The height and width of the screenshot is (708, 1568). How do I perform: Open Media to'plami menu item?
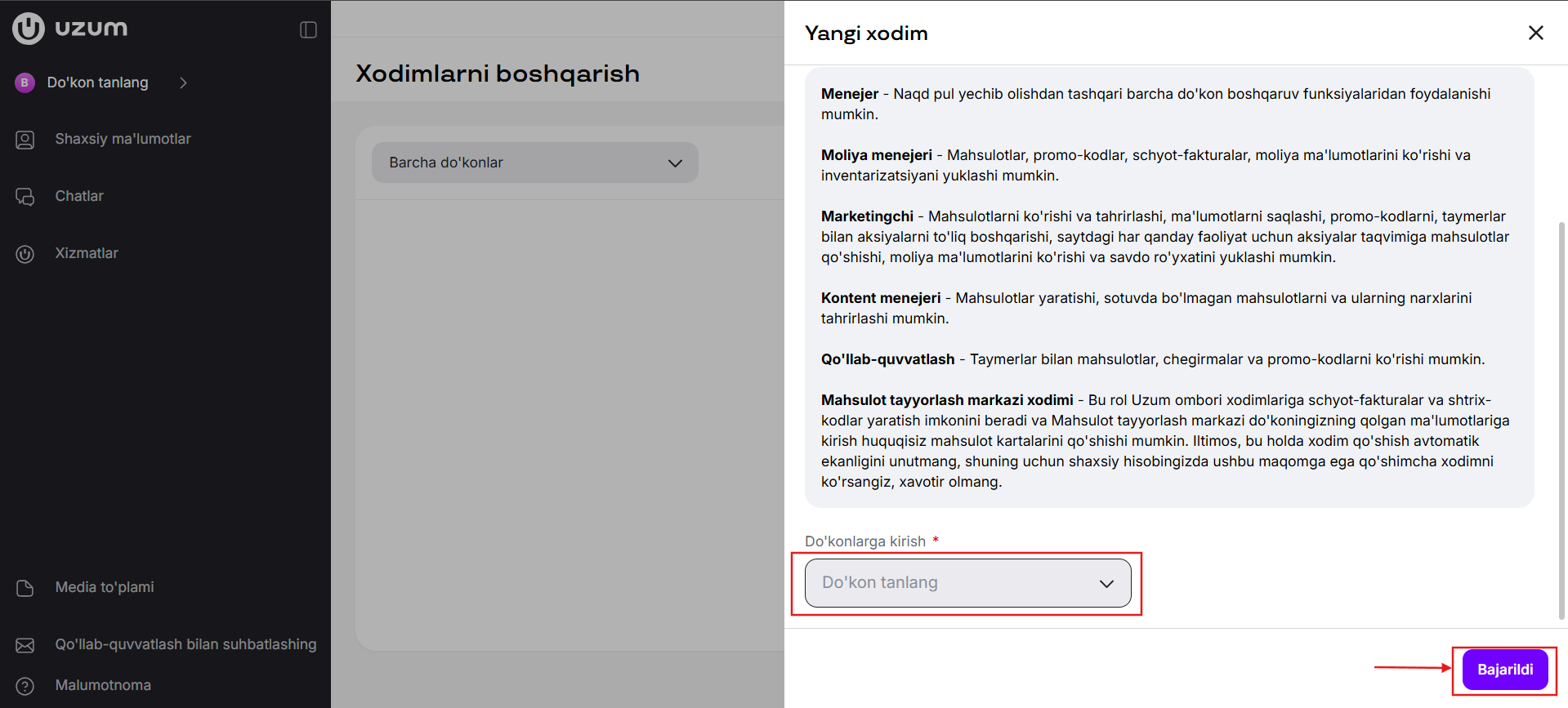click(x=105, y=587)
